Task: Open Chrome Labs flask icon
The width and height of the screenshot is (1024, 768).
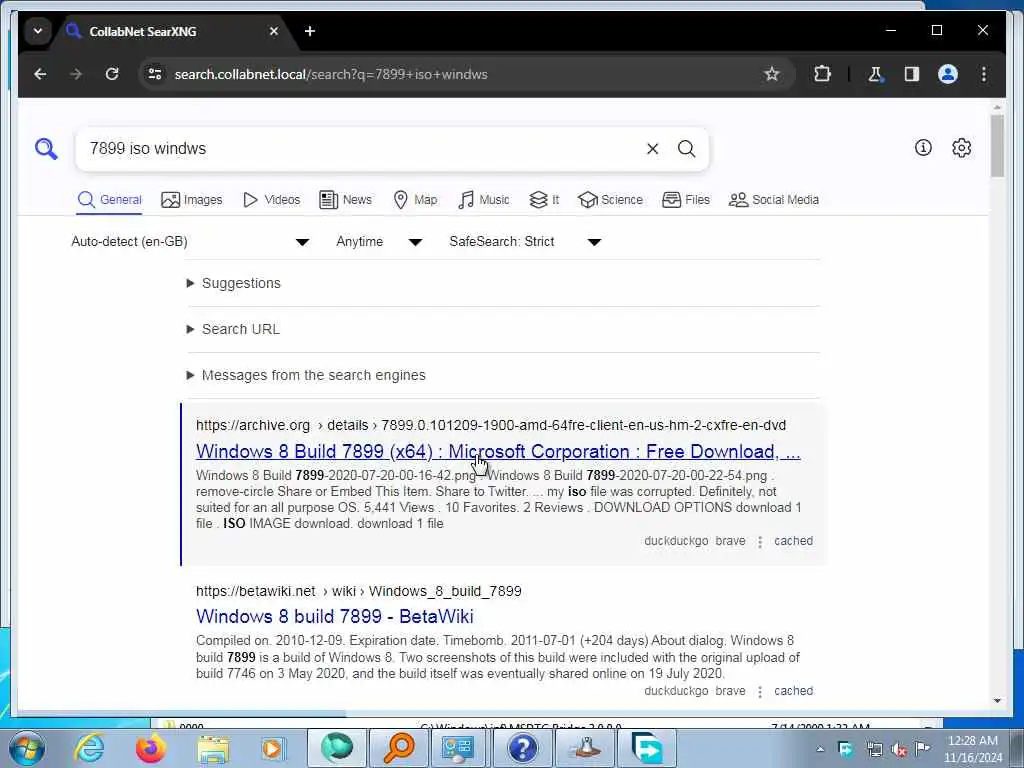Action: [x=875, y=74]
